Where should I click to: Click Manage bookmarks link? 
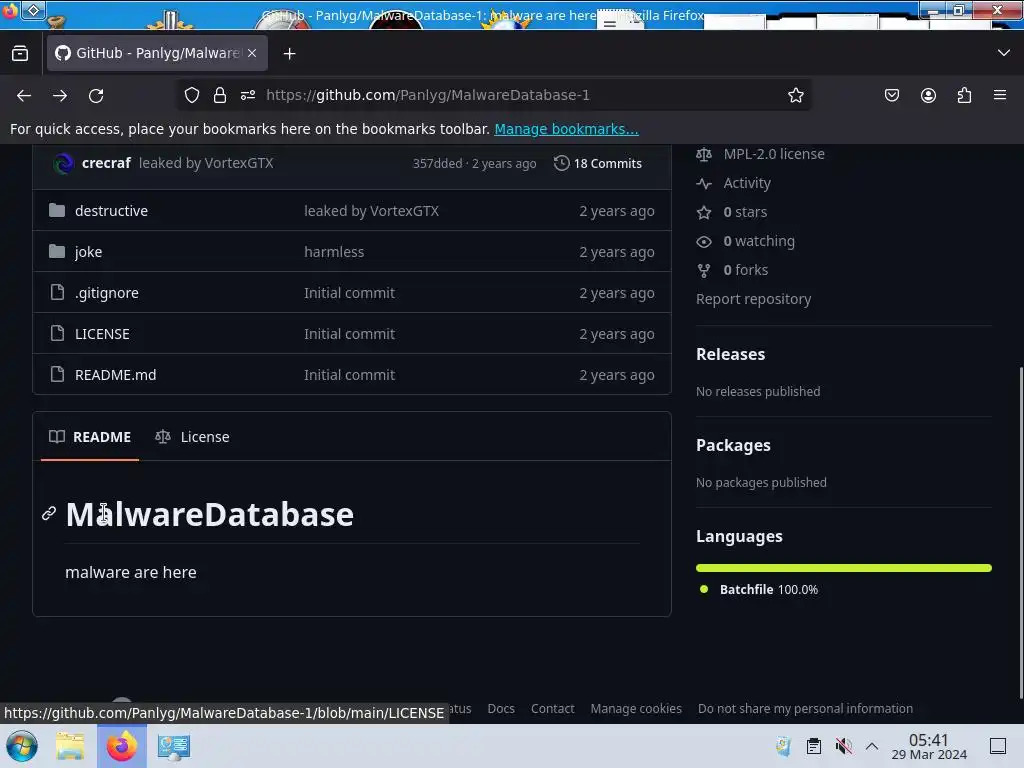pyautogui.click(x=566, y=129)
